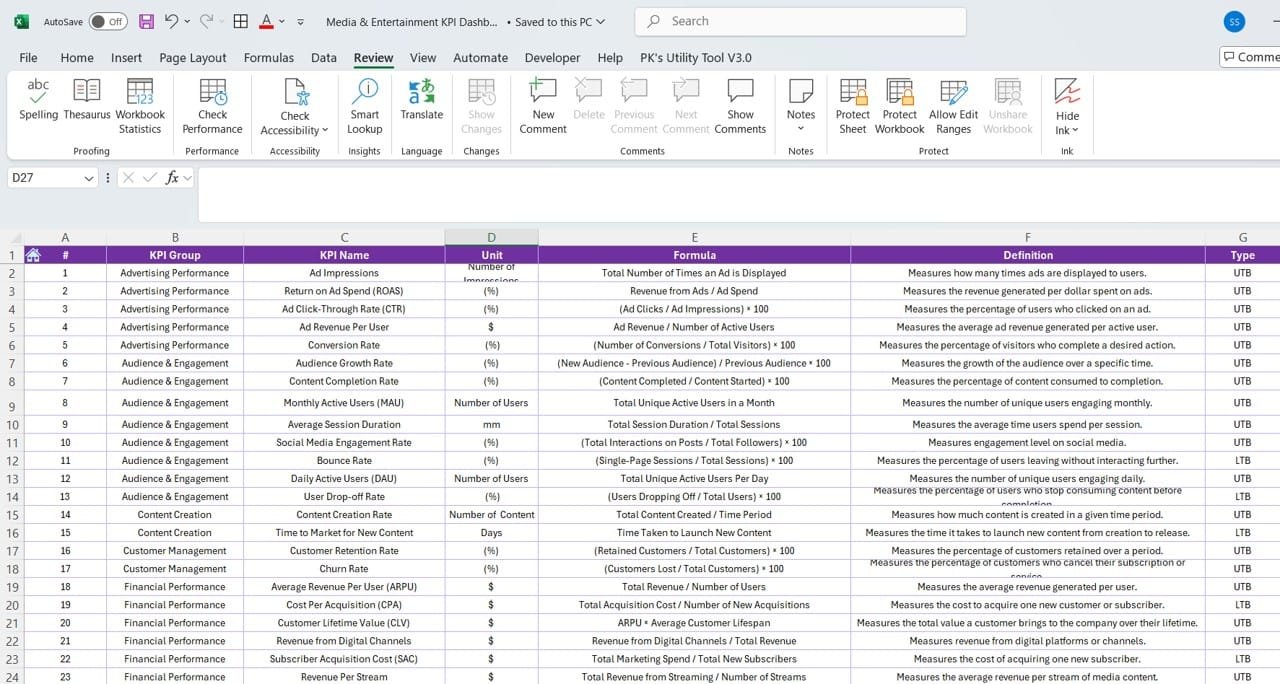Launch Smart Lookup
This screenshot has width=1280, height=684.
tap(364, 106)
